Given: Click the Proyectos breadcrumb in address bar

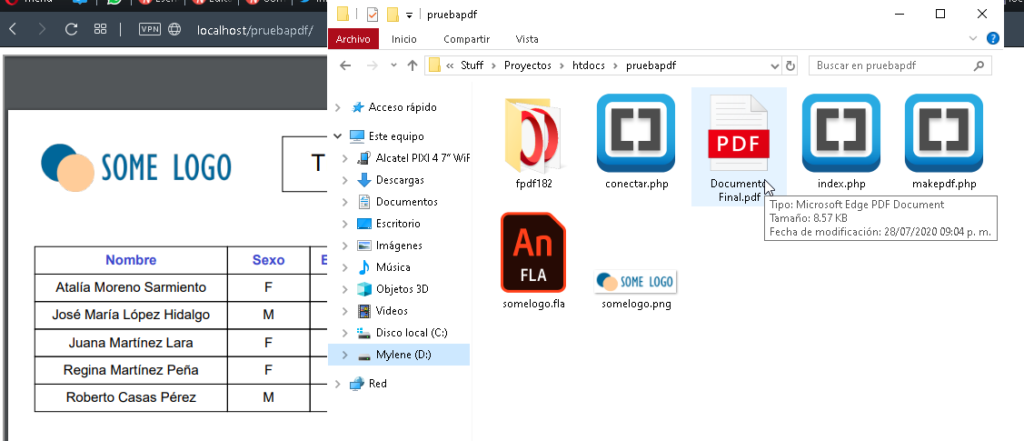Looking at the screenshot, I should (x=528, y=66).
